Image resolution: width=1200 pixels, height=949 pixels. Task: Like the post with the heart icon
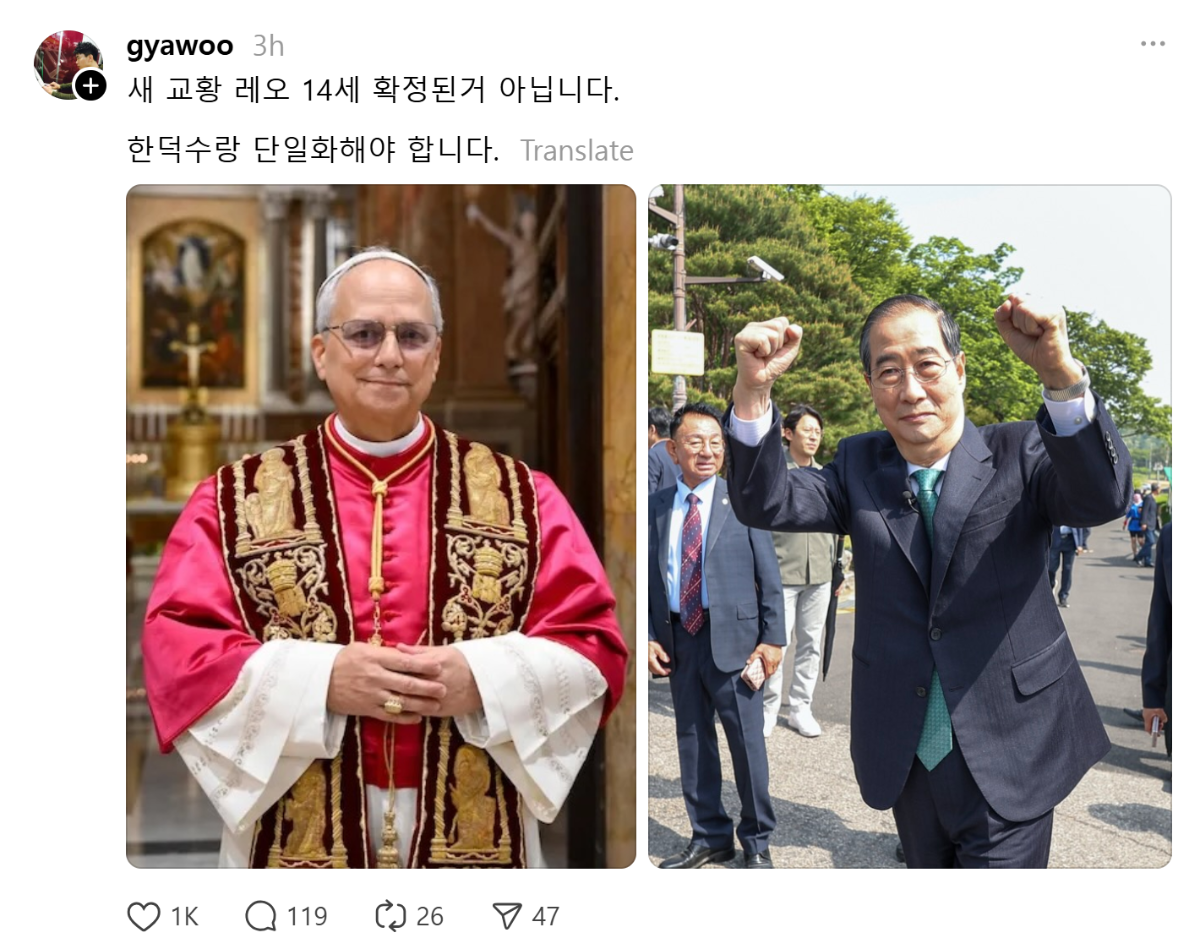pyautogui.click(x=144, y=916)
